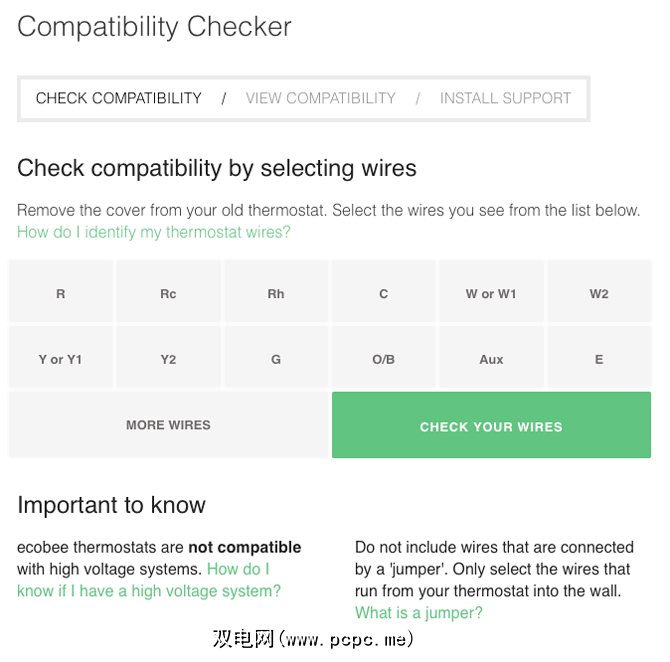
Task: Select the Rc wire tile
Action: click(168, 294)
